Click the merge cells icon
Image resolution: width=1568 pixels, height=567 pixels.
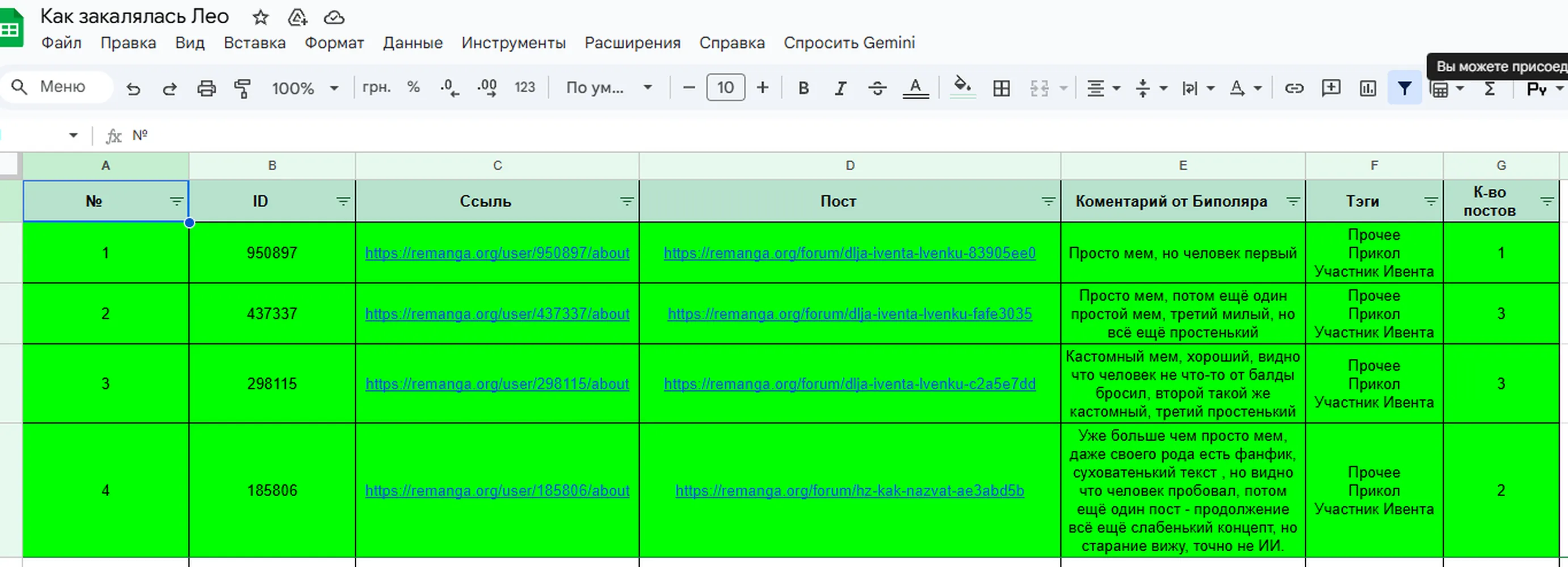click(1039, 89)
